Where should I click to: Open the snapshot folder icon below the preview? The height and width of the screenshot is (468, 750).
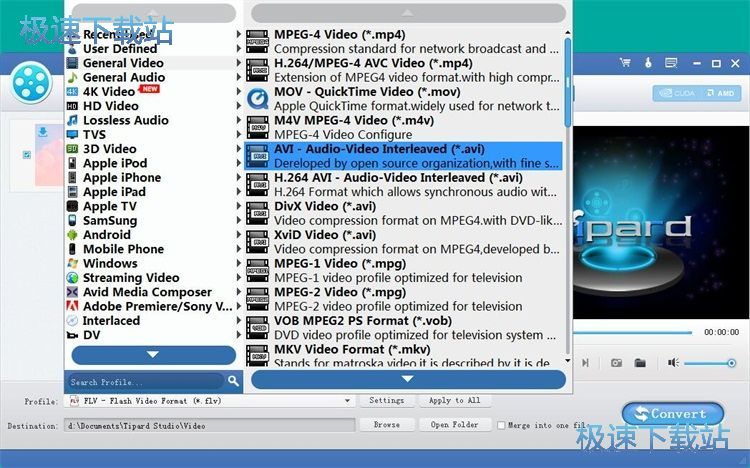[x=640, y=363]
